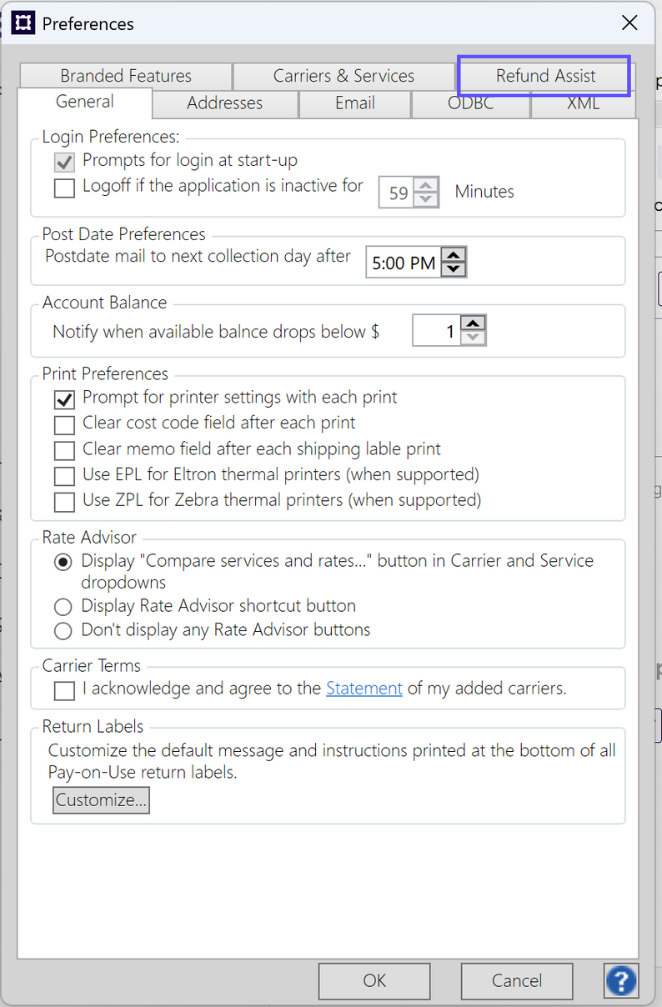The image size is (662, 1007).
Task: Decrease post date time with down arrow
Action: click(x=454, y=269)
